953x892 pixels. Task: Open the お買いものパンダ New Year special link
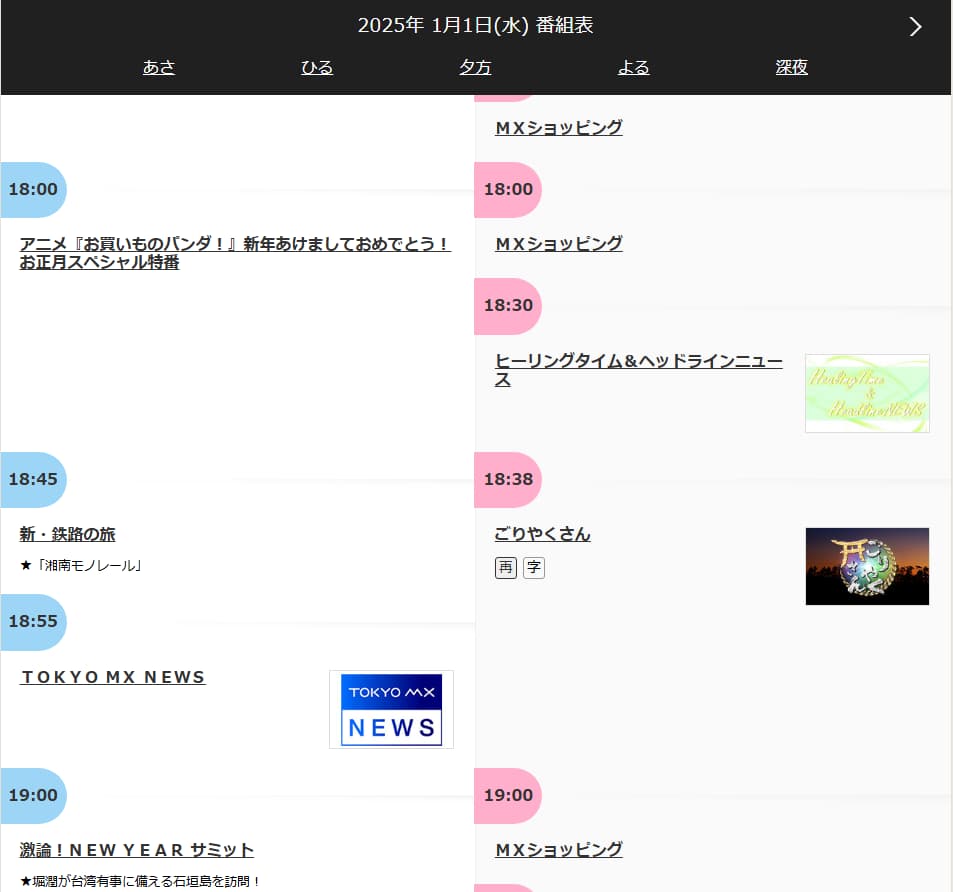click(x=235, y=253)
